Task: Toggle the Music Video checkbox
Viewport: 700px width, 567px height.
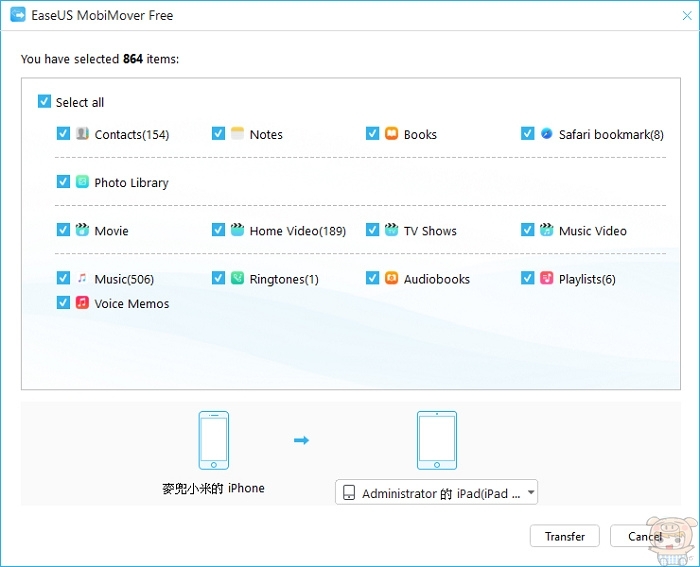Action: (528, 230)
